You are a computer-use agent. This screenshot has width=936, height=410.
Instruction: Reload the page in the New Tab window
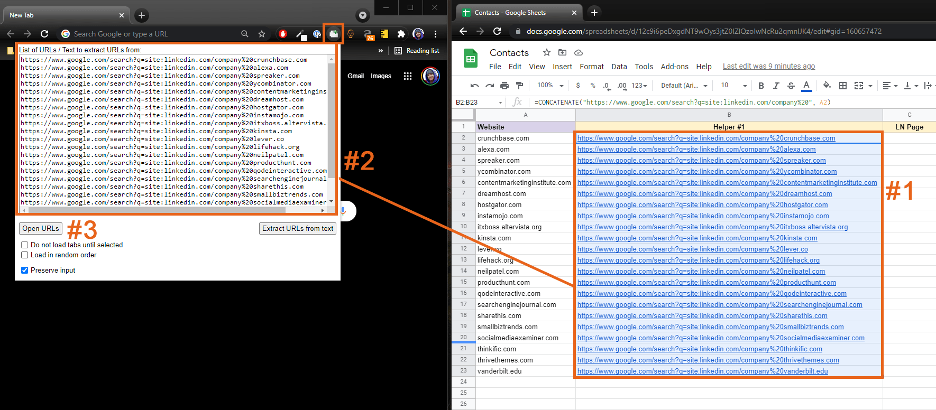[44, 34]
